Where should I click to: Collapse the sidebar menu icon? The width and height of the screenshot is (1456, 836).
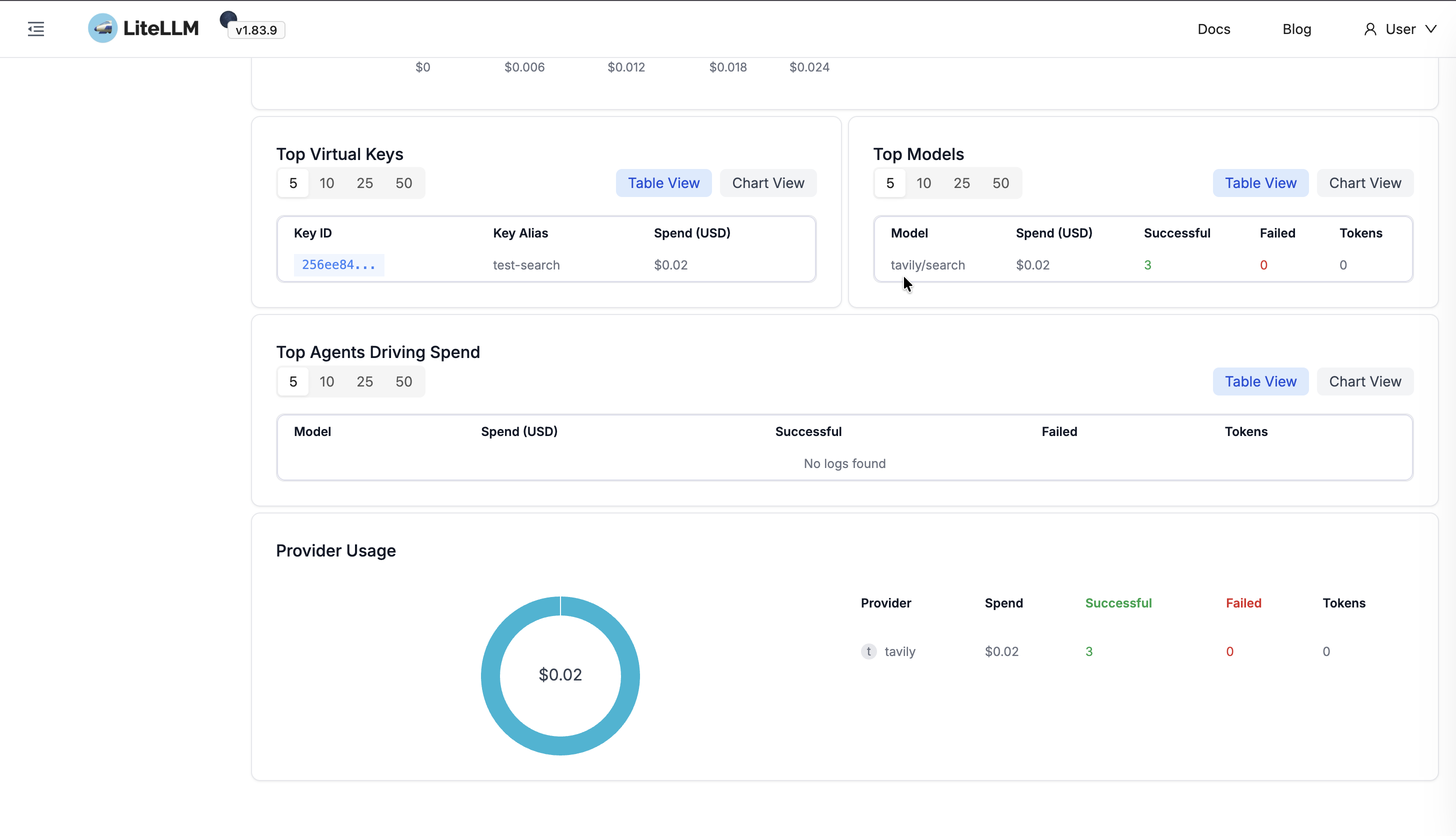tap(35, 28)
